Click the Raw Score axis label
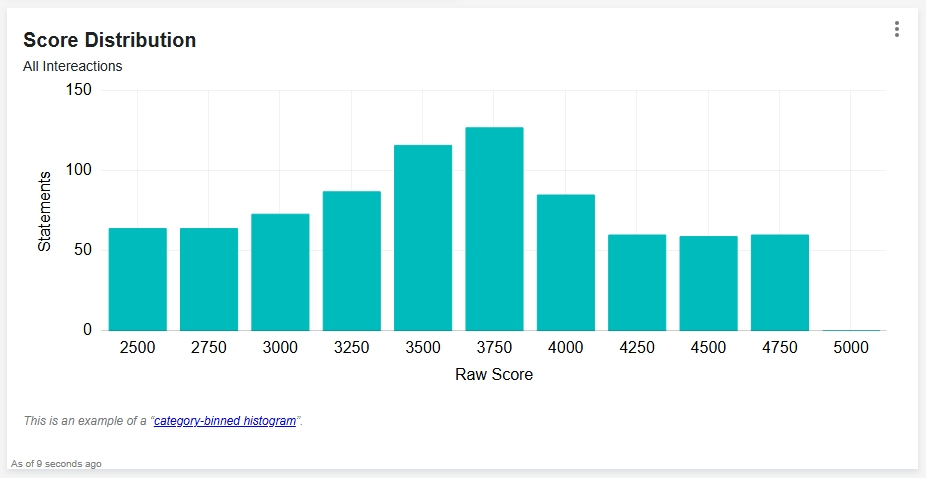The height and width of the screenshot is (478, 926). 494,374
